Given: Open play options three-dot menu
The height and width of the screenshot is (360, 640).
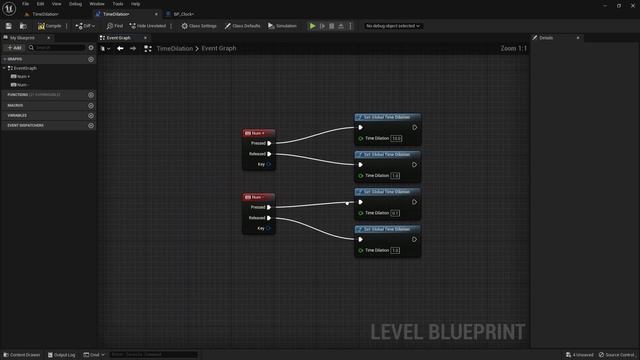Looking at the screenshot, I should pos(350,26).
